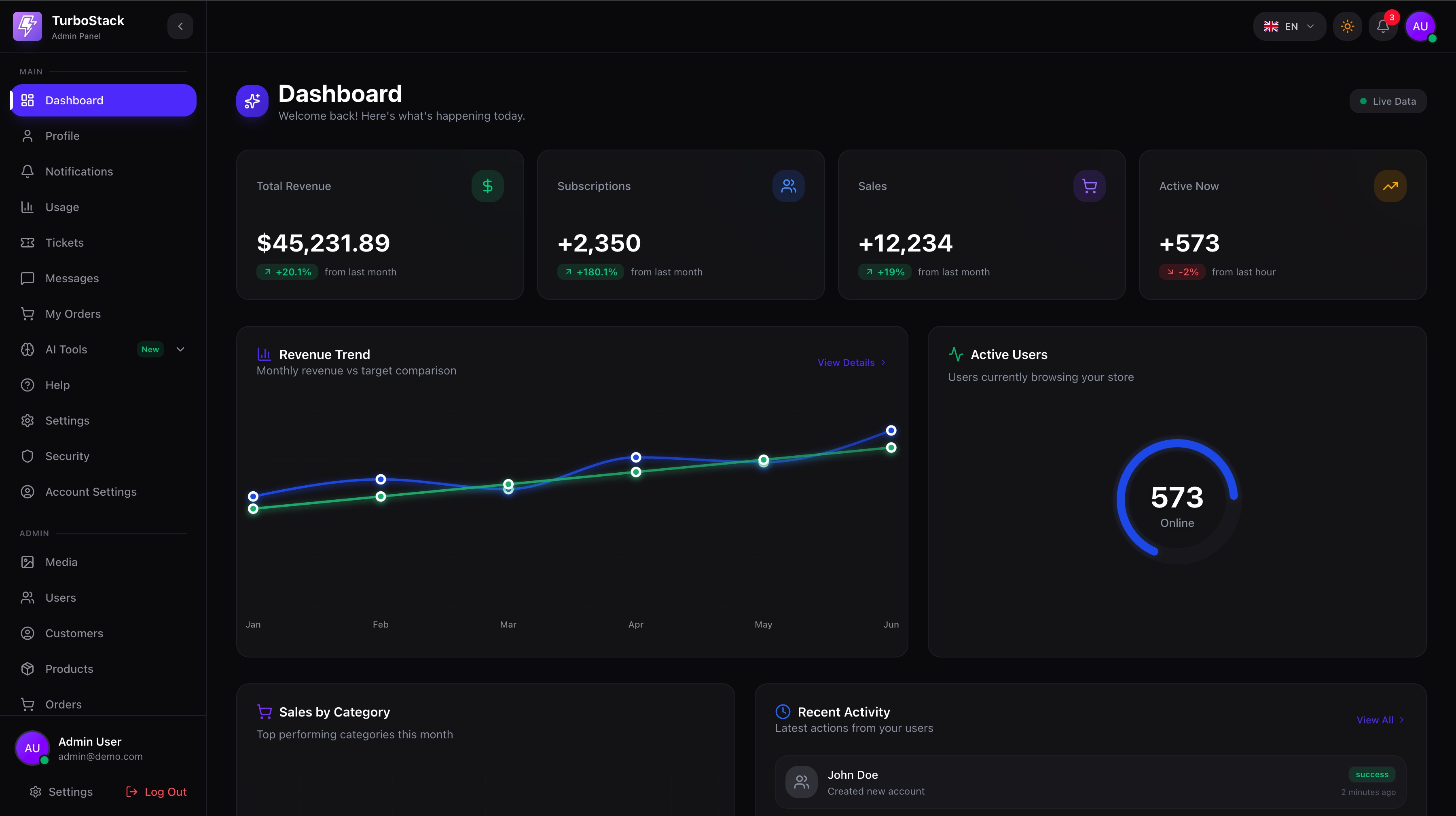Screen dimensions: 1456x816
Task: Click the Active Now trending icon
Action: coord(1390,186)
